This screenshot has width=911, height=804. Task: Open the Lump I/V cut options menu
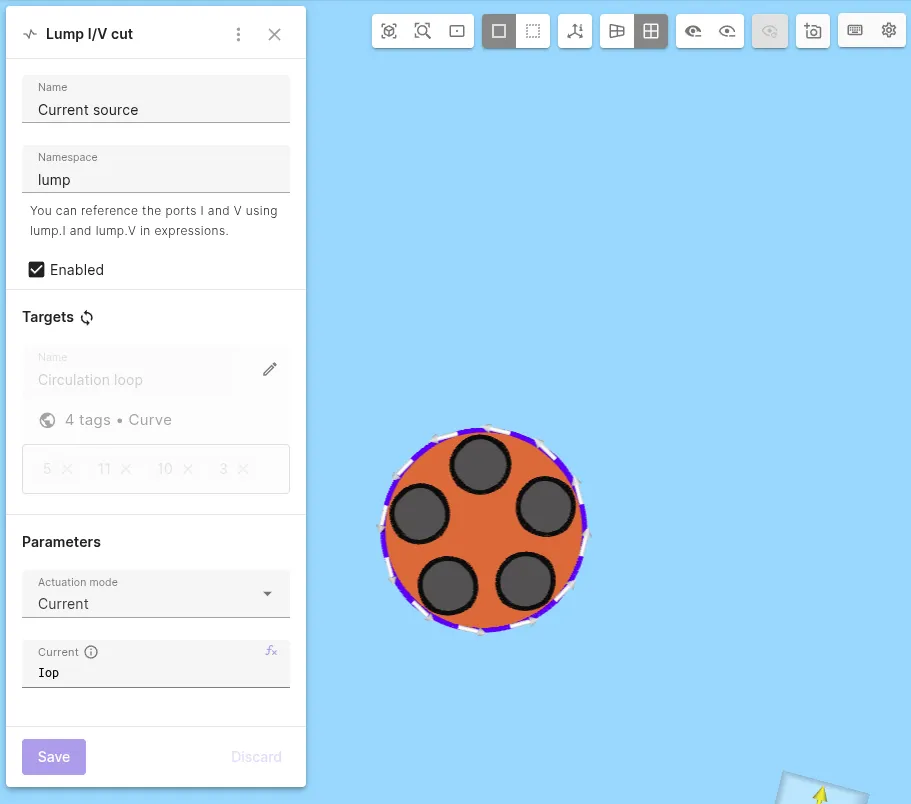click(238, 34)
